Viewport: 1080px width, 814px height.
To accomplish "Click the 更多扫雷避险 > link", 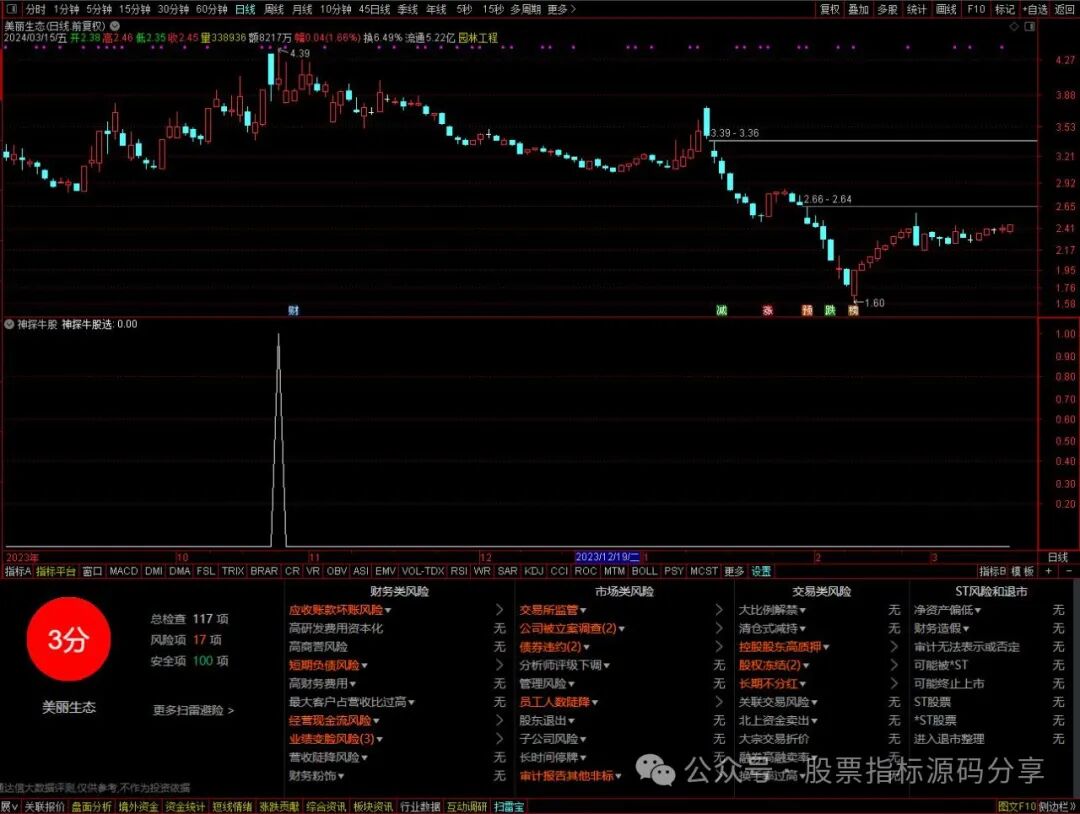I will 193,710.
